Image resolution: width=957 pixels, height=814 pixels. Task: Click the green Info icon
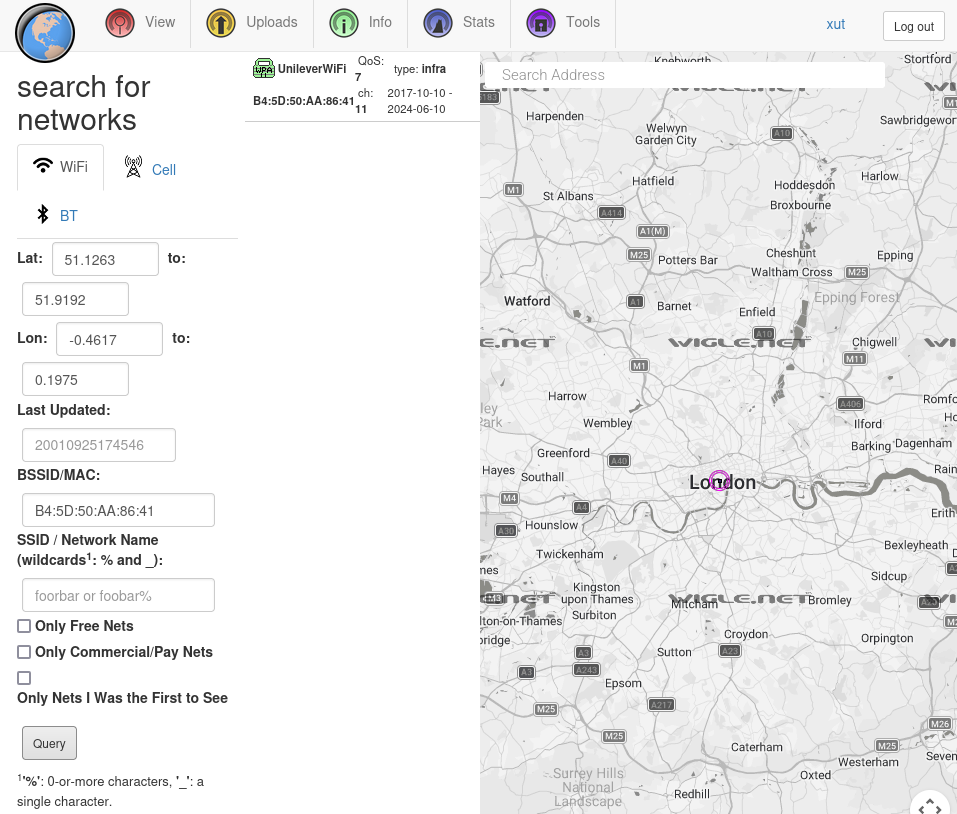344,23
